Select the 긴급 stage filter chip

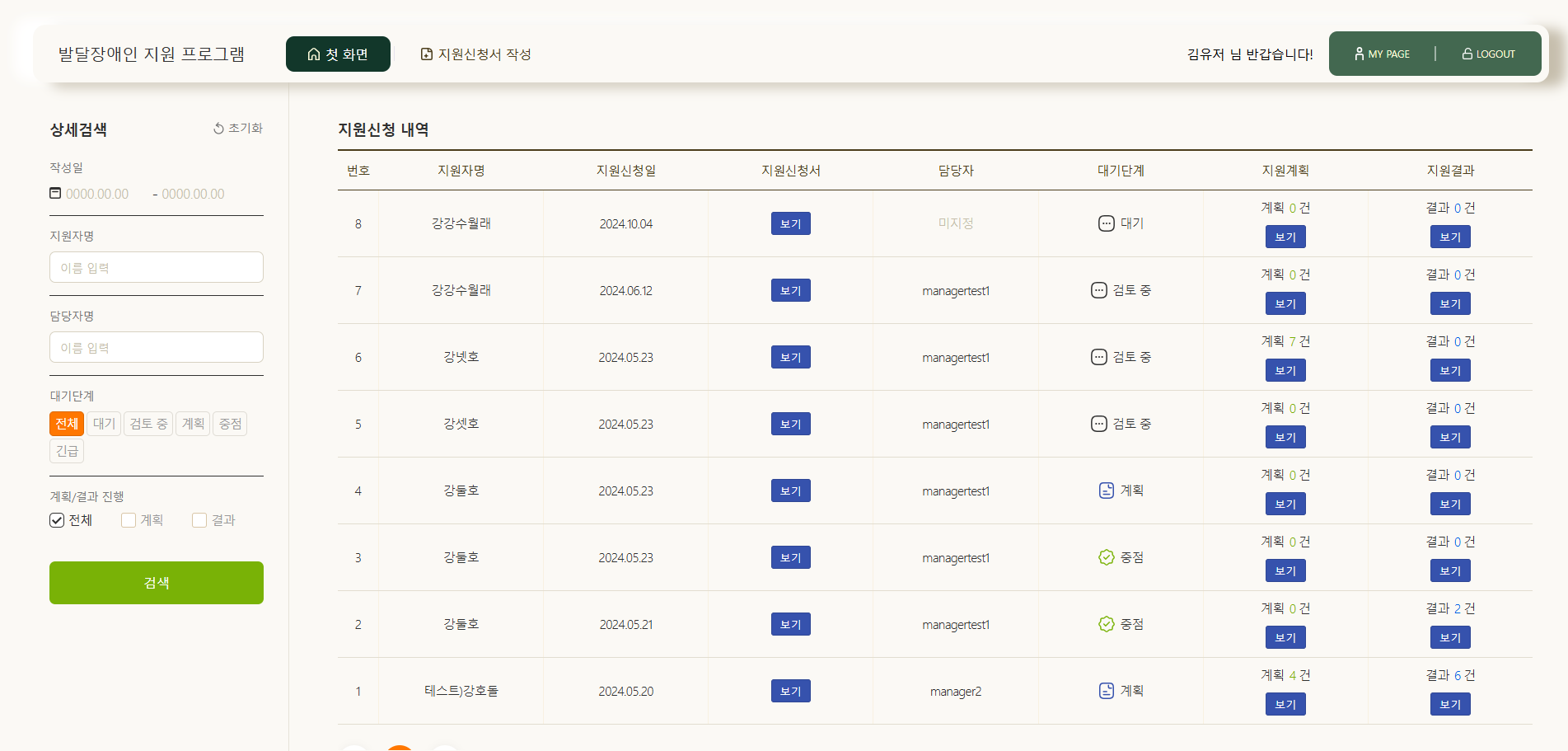point(67,451)
